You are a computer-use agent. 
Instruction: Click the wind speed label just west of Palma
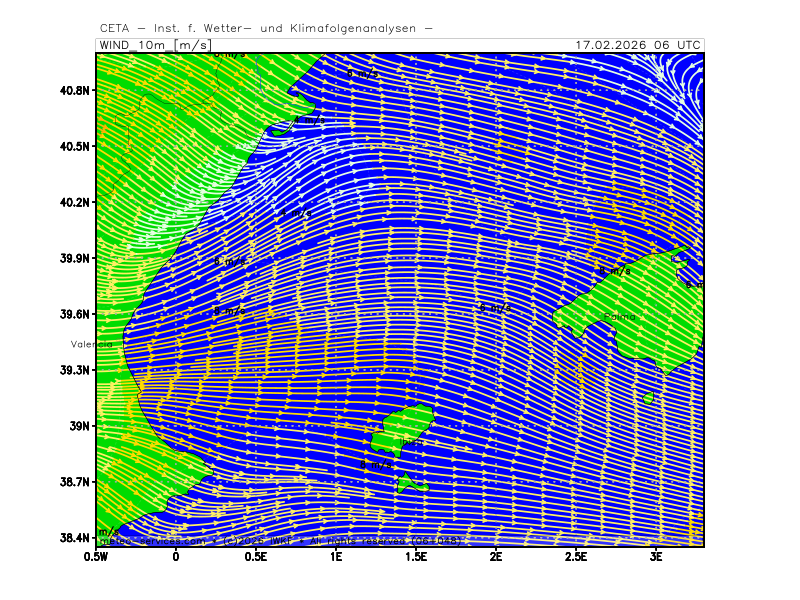click(494, 308)
